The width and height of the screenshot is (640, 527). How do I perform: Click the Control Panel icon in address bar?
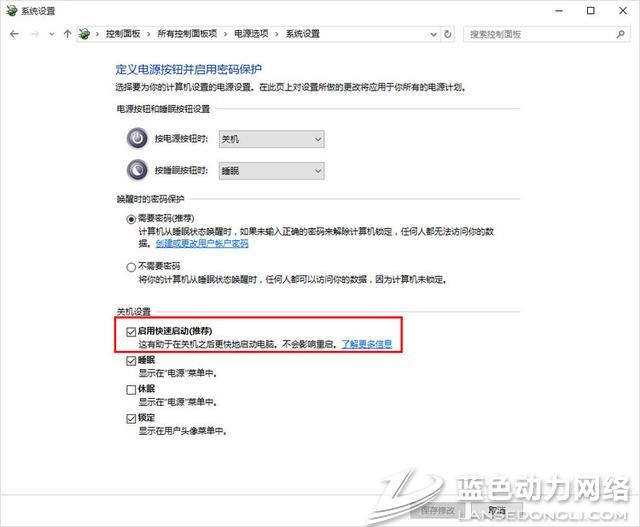(x=86, y=33)
